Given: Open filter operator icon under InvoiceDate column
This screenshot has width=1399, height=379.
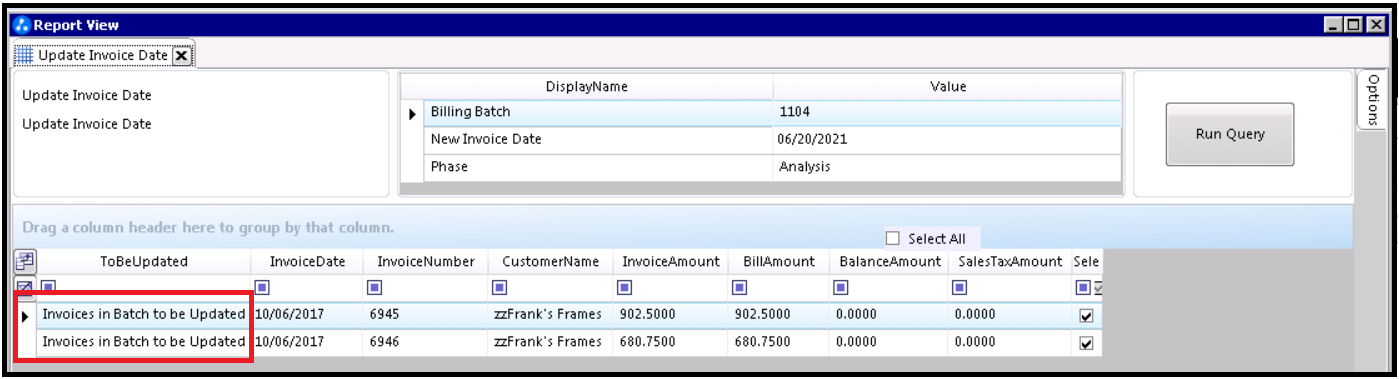Looking at the screenshot, I should tap(261, 288).
